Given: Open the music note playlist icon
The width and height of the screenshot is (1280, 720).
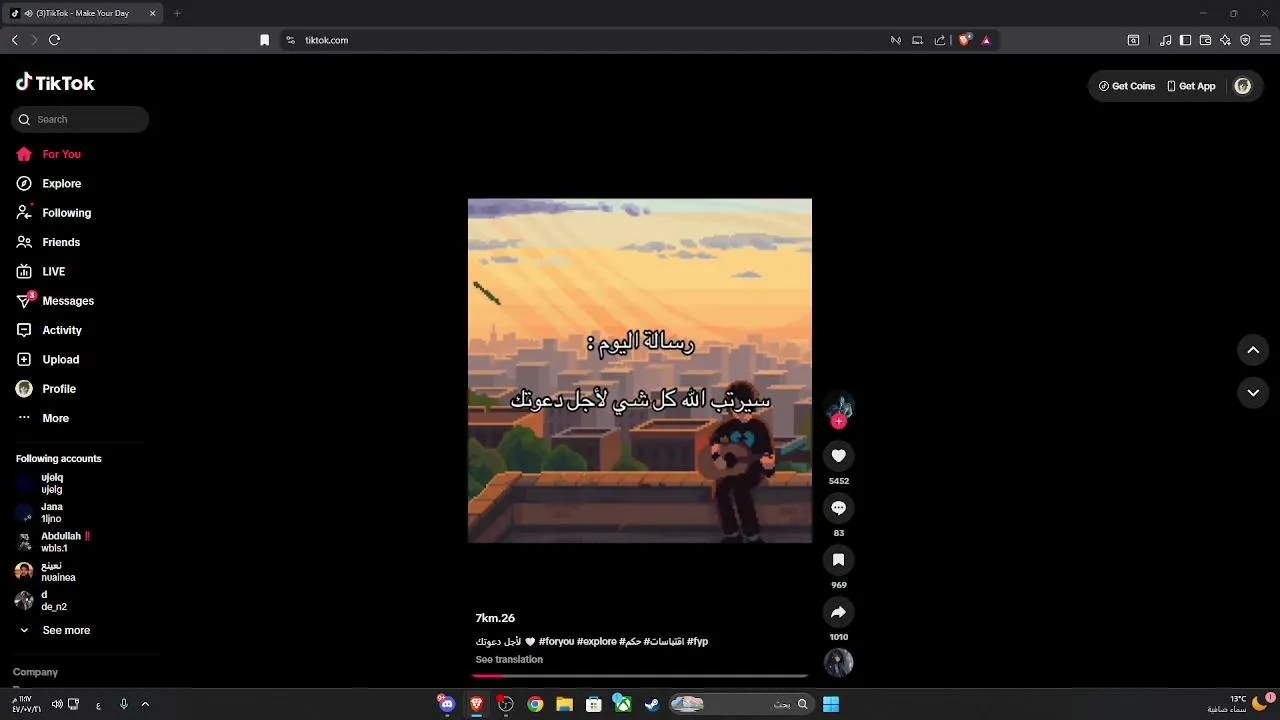Looking at the screenshot, I should (x=1165, y=40).
